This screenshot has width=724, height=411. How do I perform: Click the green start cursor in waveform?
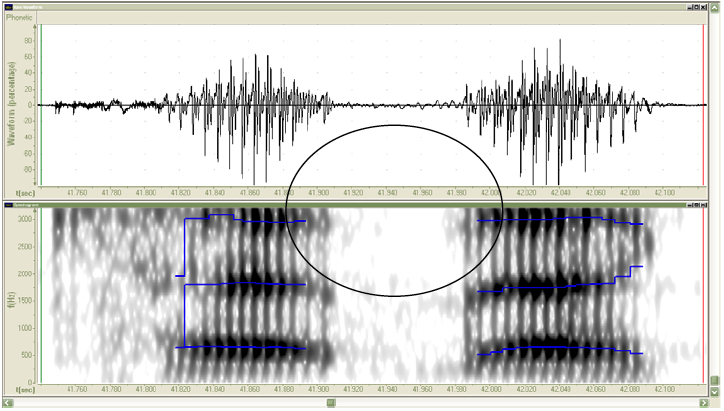pos(41,105)
